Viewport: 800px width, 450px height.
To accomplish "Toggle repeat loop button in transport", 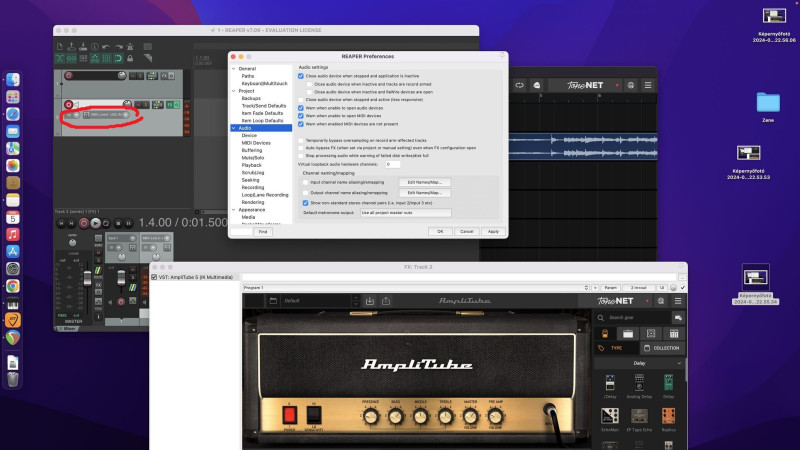I will 106,223.
